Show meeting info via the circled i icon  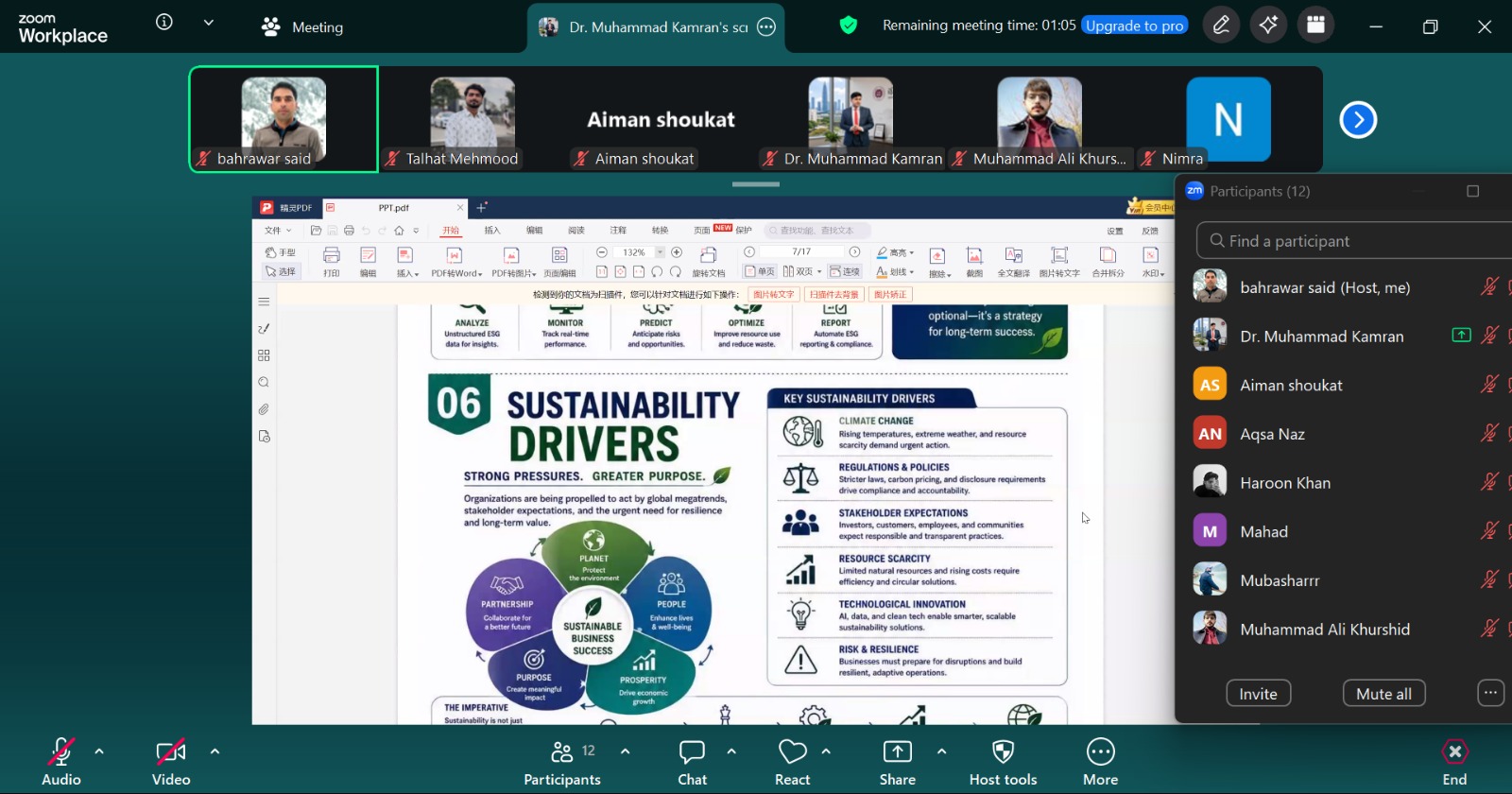164,22
